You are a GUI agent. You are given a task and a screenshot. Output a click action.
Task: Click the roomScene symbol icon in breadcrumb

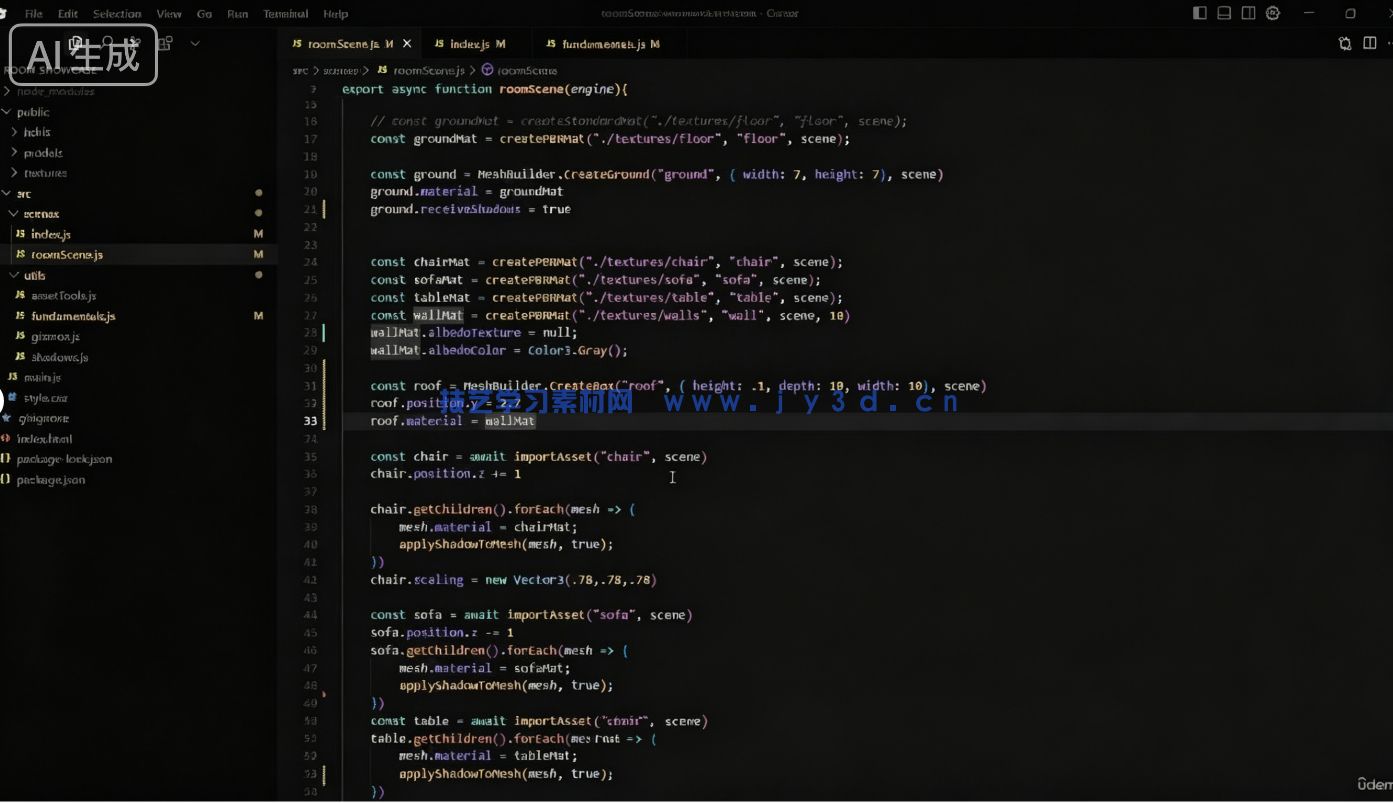(487, 70)
